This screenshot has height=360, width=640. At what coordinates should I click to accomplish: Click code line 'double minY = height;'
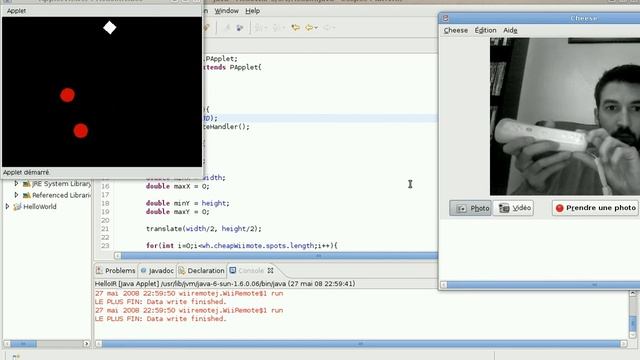tap(187, 203)
